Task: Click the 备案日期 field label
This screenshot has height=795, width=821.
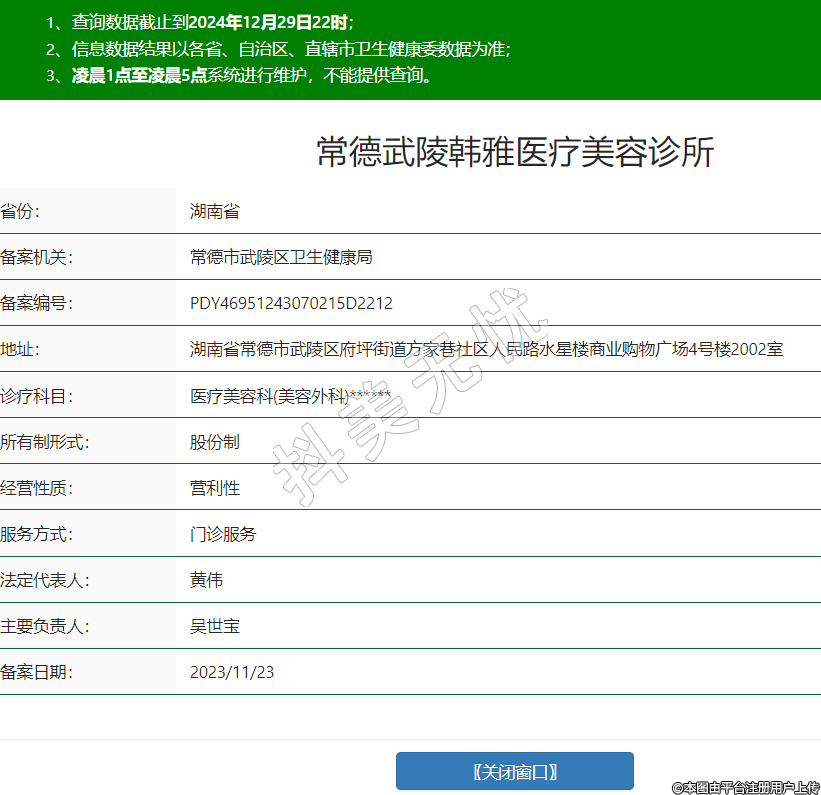Action: click(37, 673)
